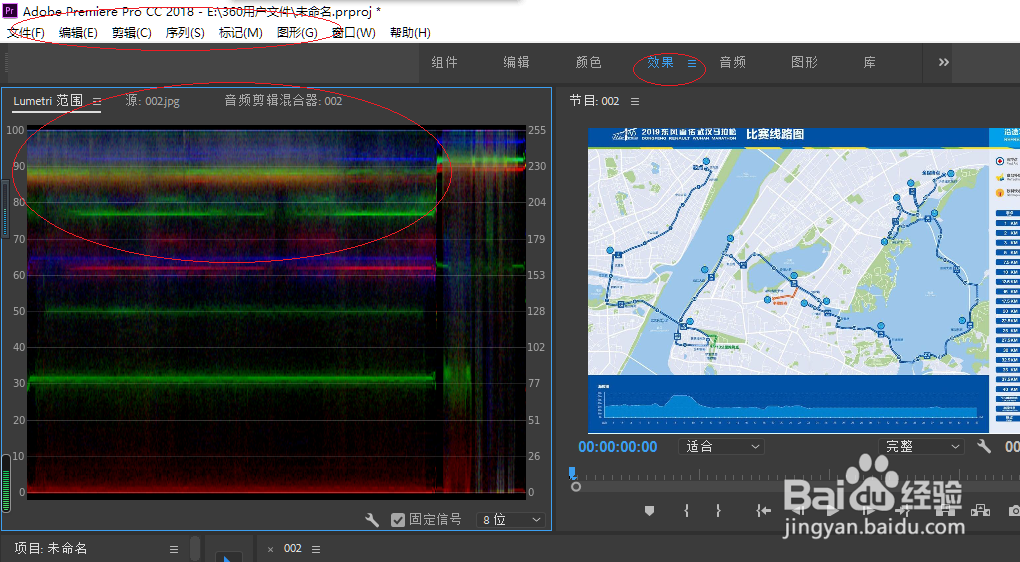This screenshot has height=562, width=1020.
Task: Click the Export Frame camera icon
Action: 1015,511
